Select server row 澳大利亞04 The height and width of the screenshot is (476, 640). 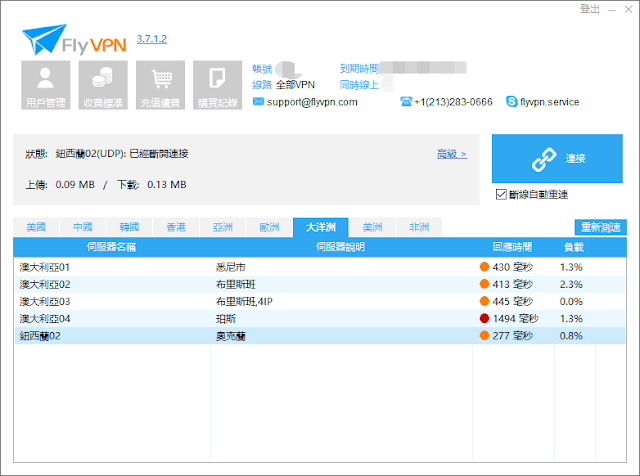[x=320, y=318]
